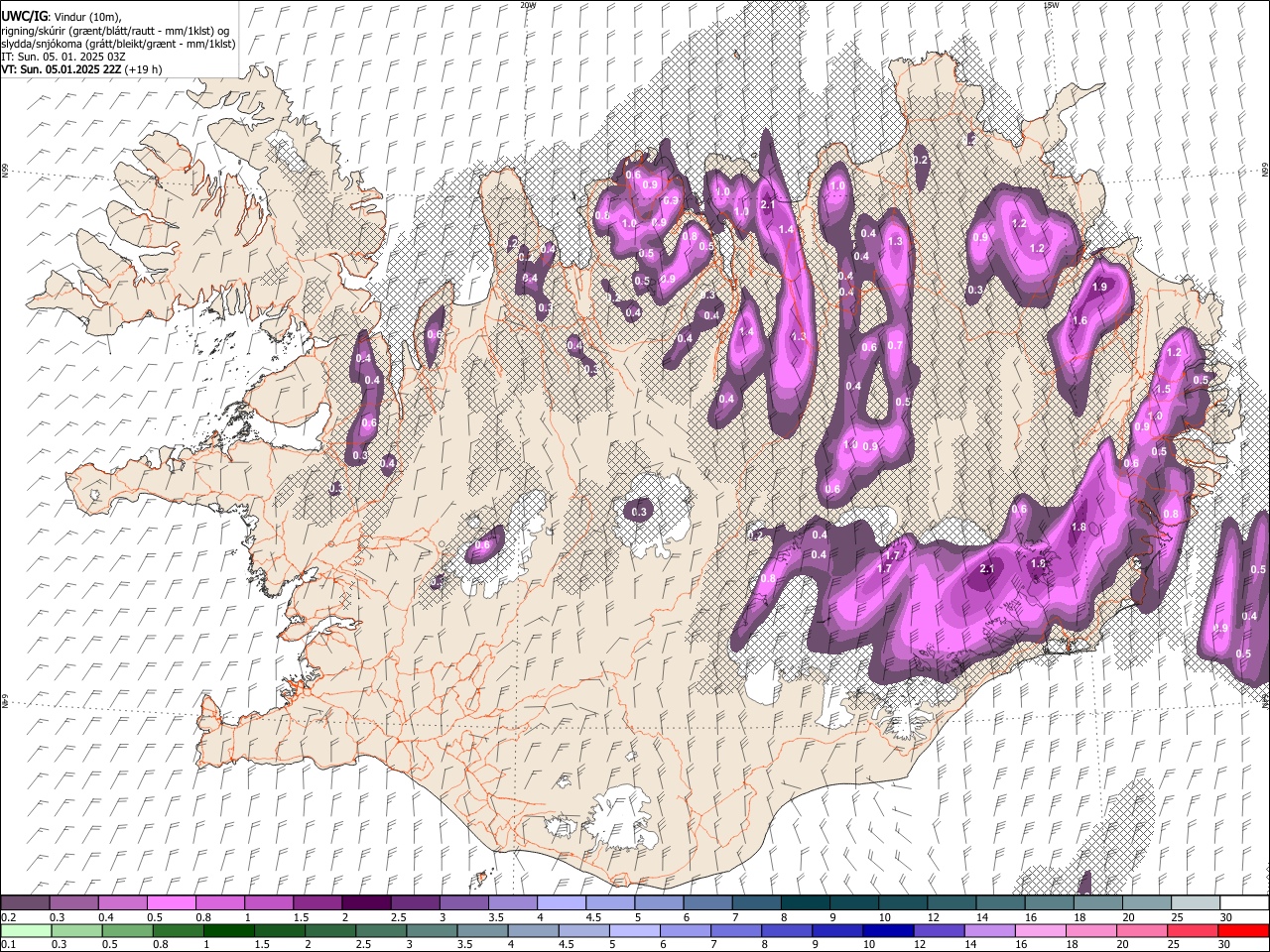Click the '12' label on the snow scale row
The image size is (1270, 952).
click(x=934, y=917)
